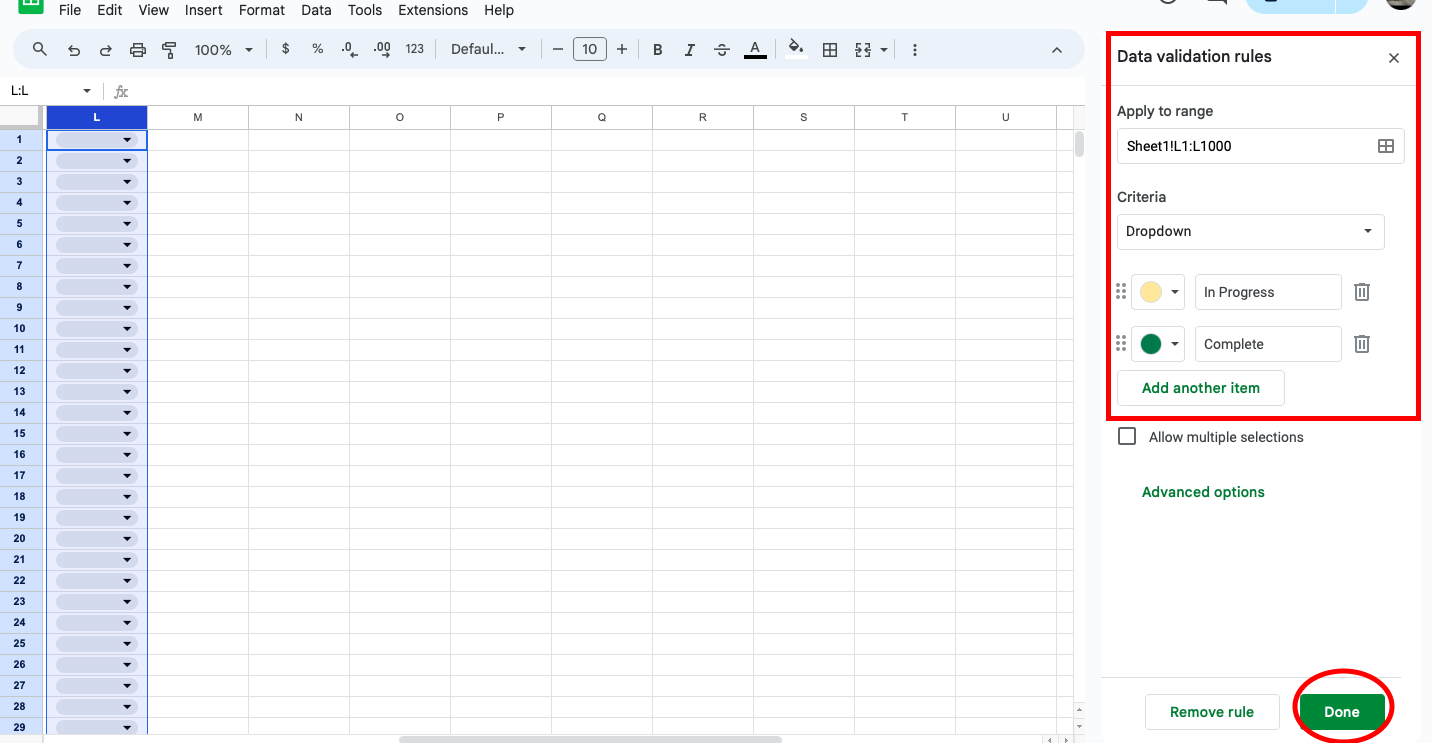Toggle strikethrough formatting

point(722,49)
